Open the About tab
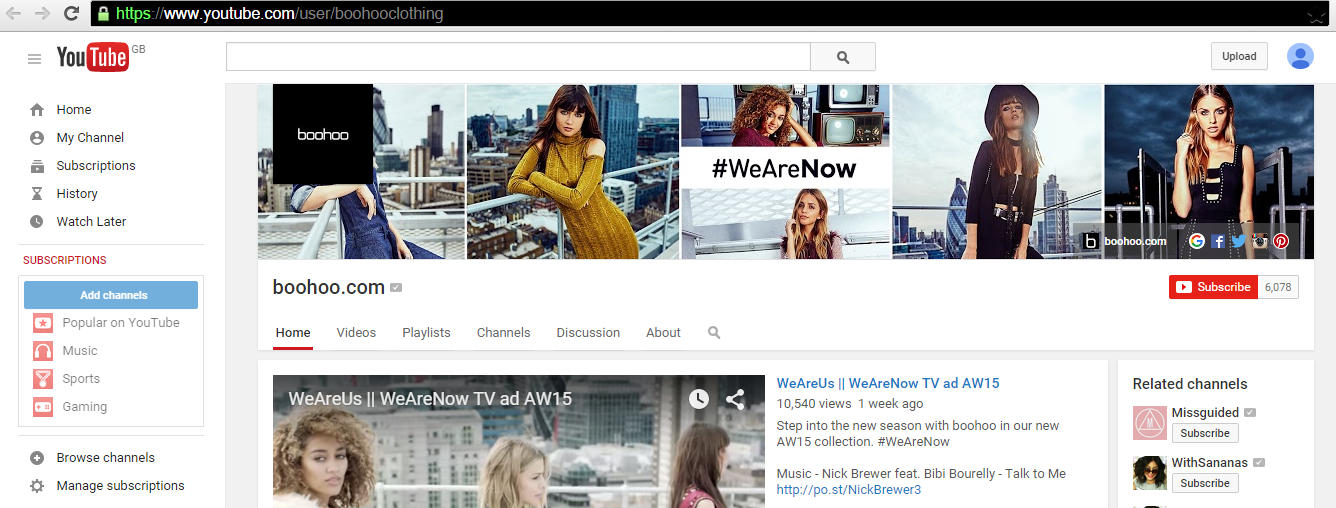This screenshot has width=1336, height=508. (663, 333)
